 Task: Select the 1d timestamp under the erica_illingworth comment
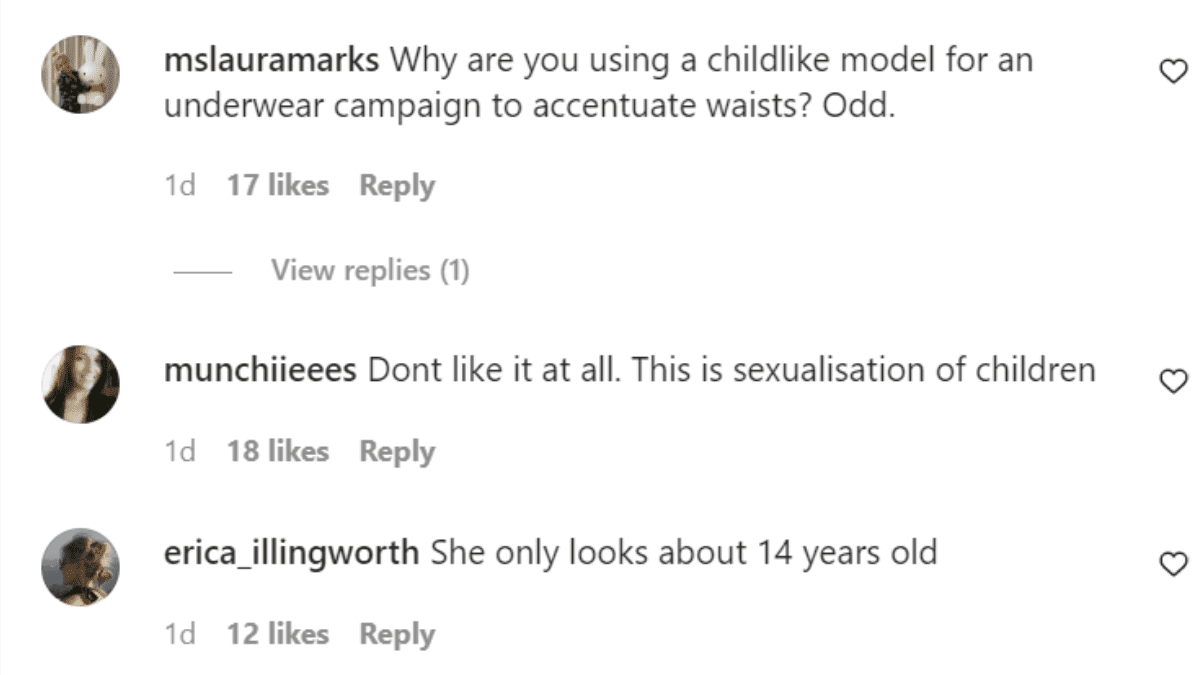click(x=179, y=634)
